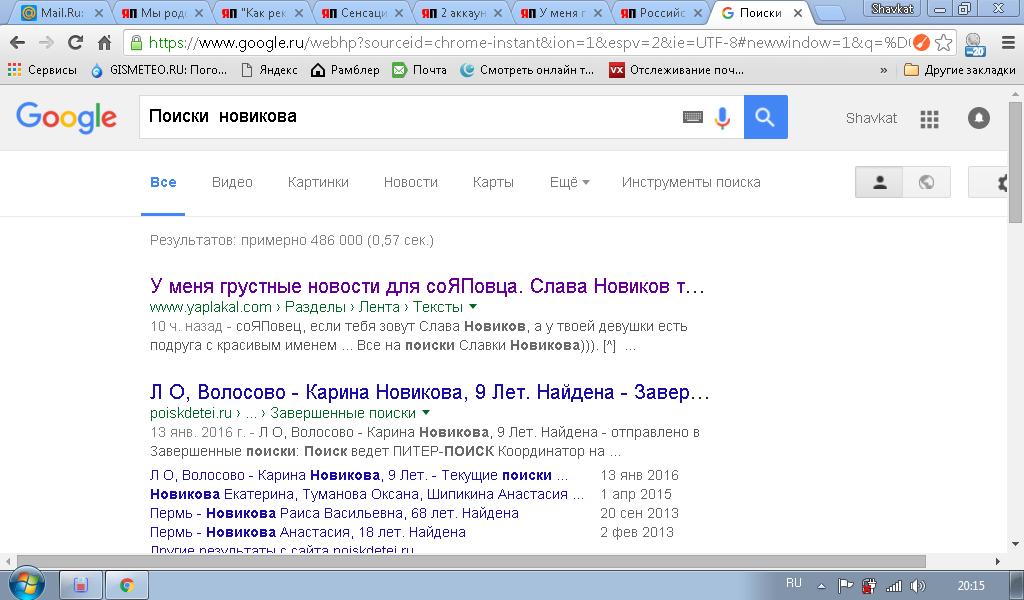Start voice search with microphone
This screenshot has height=600, width=1024.
(722, 118)
